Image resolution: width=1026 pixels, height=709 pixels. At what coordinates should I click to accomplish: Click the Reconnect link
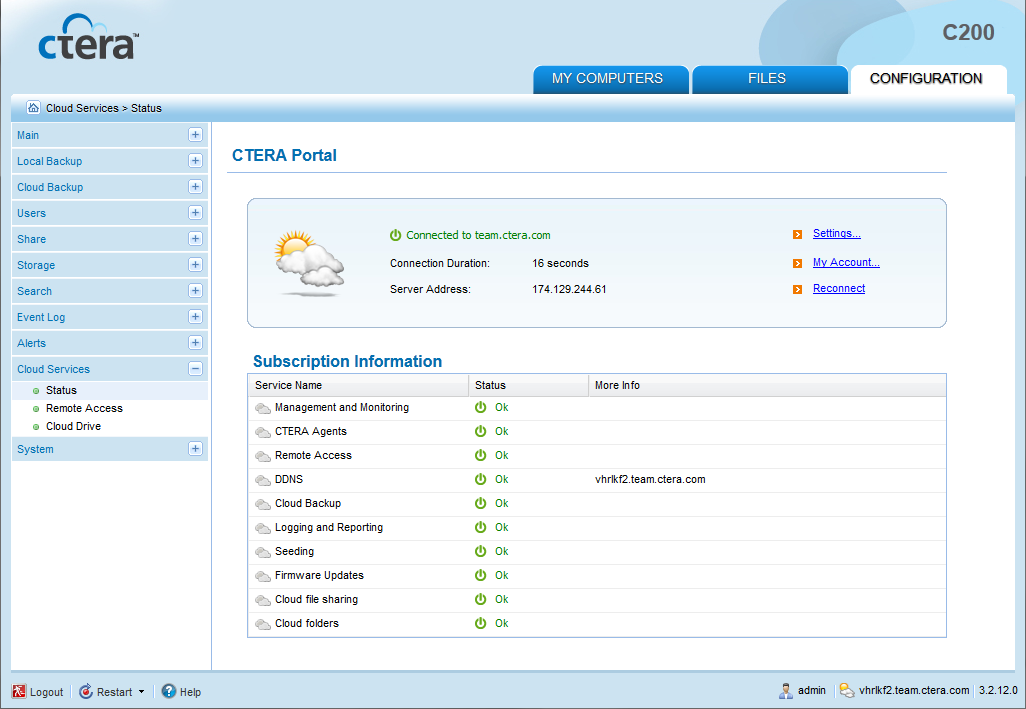point(839,288)
